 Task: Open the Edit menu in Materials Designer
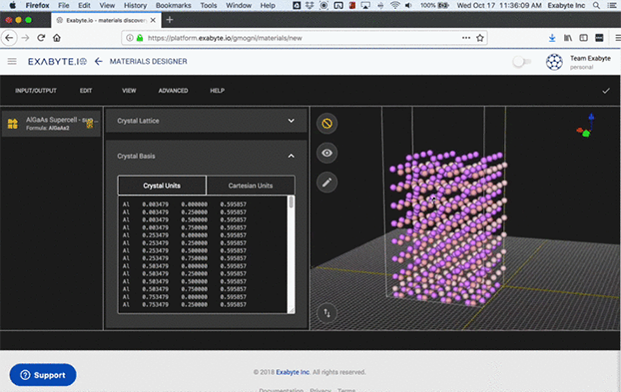86,91
